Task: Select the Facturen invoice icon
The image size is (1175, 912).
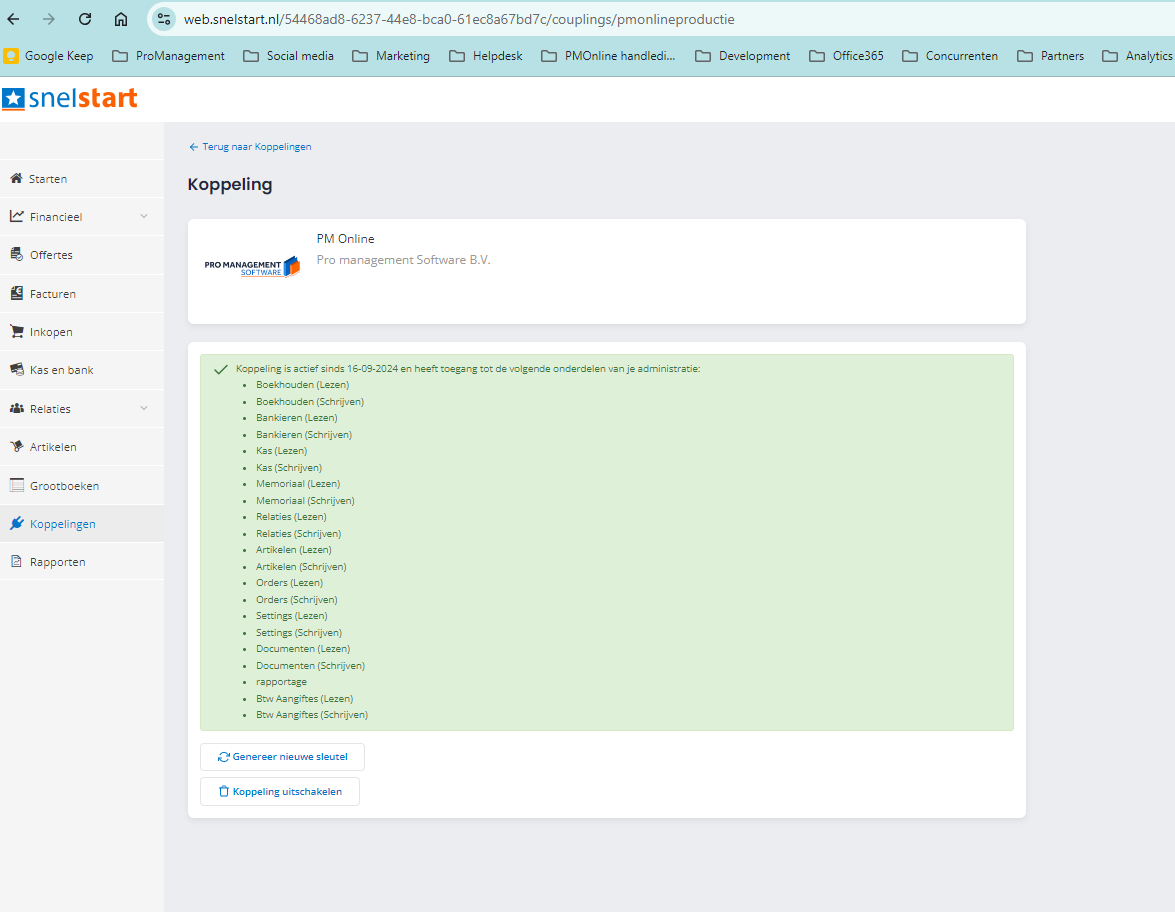Action: (x=16, y=293)
